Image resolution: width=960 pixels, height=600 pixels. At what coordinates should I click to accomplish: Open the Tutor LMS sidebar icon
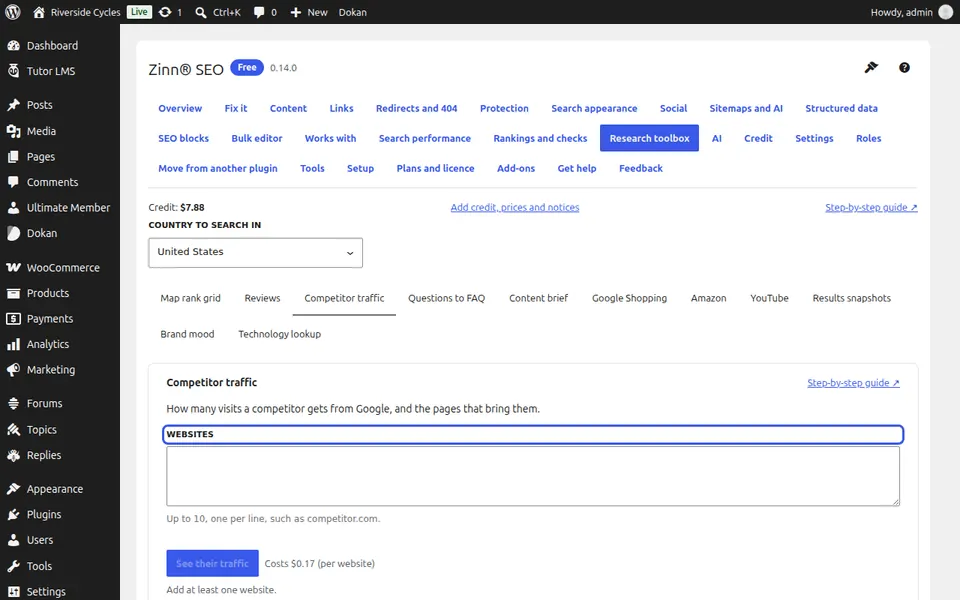tap(13, 71)
